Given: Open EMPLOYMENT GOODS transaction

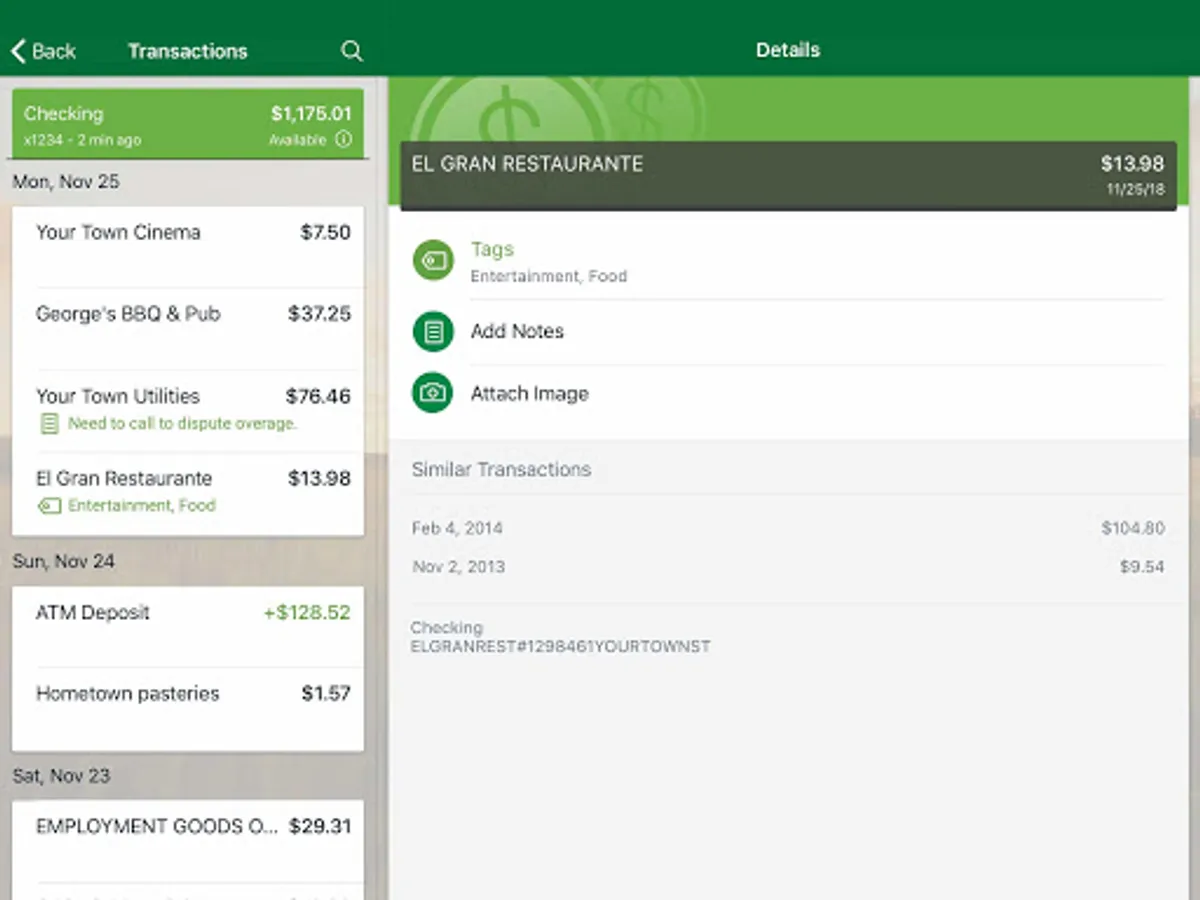Looking at the screenshot, I should [188, 841].
